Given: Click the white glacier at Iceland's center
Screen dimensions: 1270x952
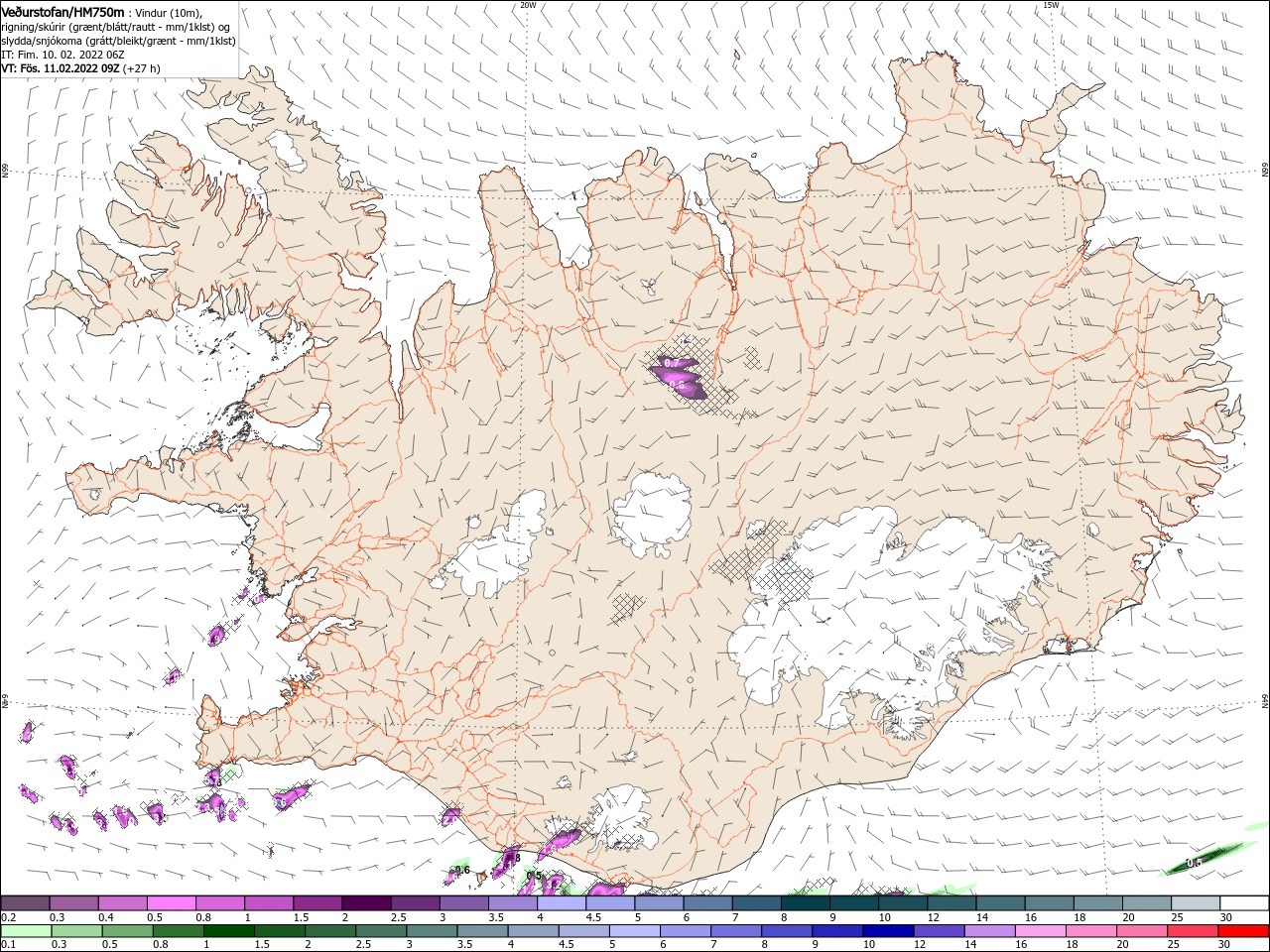Looking at the screenshot, I should click(653, 513).
